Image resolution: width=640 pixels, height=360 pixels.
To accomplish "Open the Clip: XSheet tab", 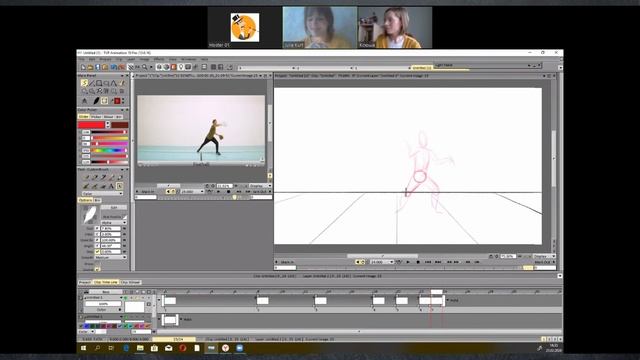I will tap(130, 282).
